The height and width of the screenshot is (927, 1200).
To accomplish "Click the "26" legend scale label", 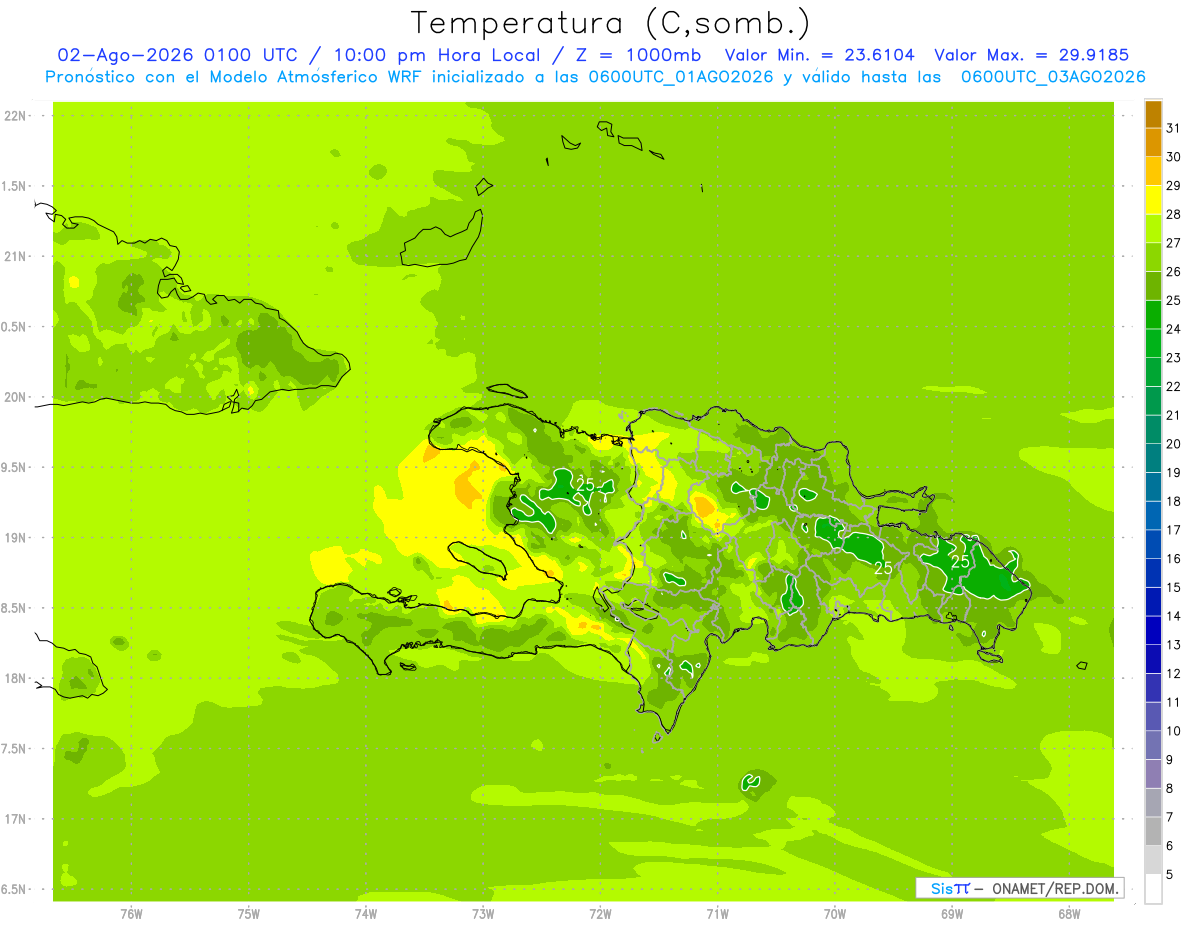I will pos(1174,272).
